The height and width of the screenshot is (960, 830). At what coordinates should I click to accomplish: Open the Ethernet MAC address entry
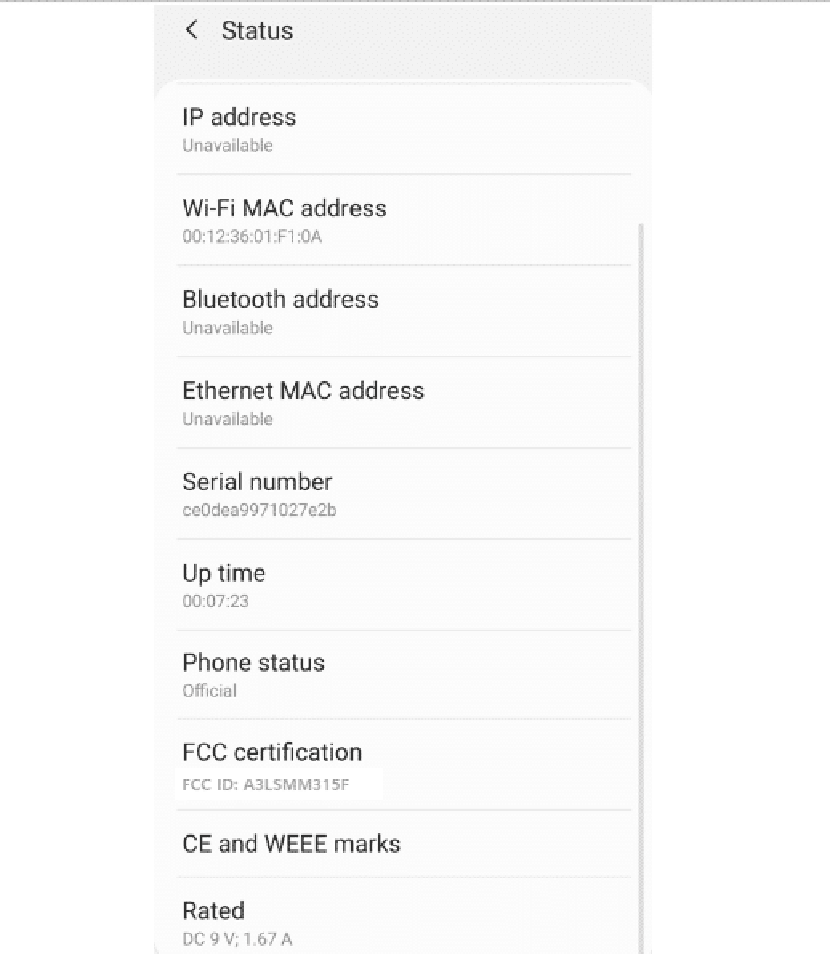click(x=403, y=403)
